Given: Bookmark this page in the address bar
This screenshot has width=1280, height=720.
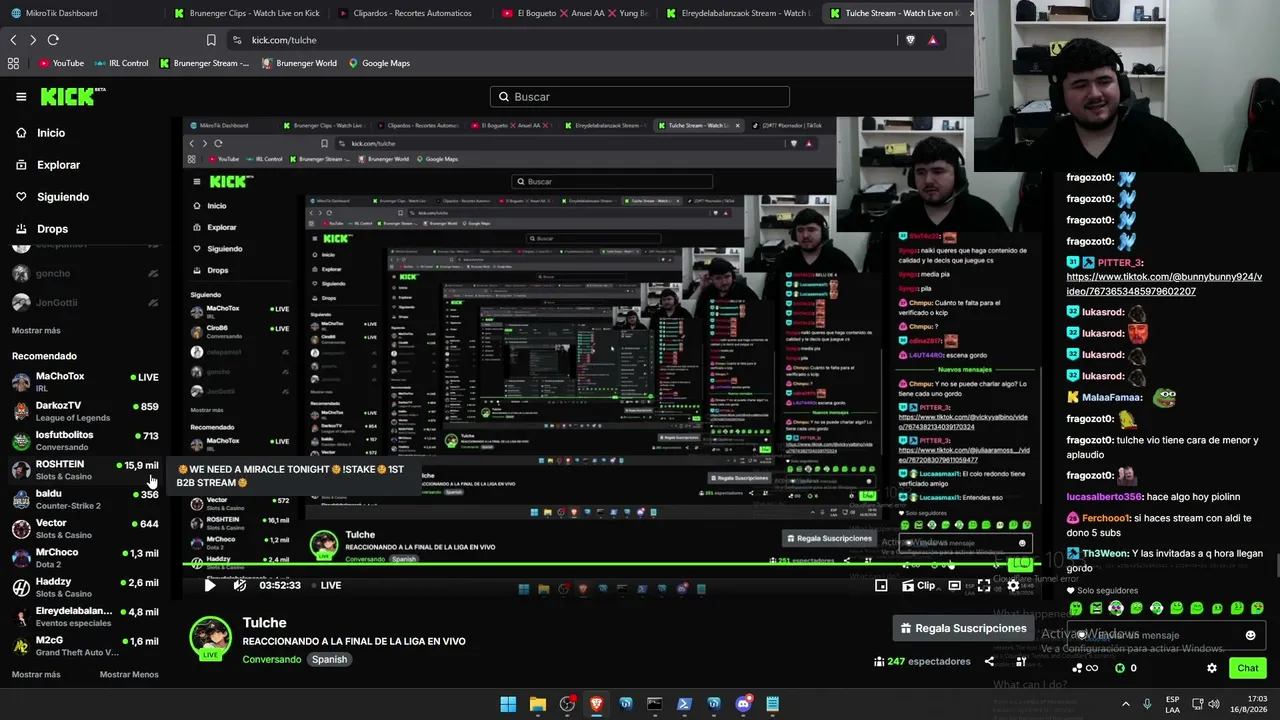Looking at the screenshot, I should click(211, 40).
